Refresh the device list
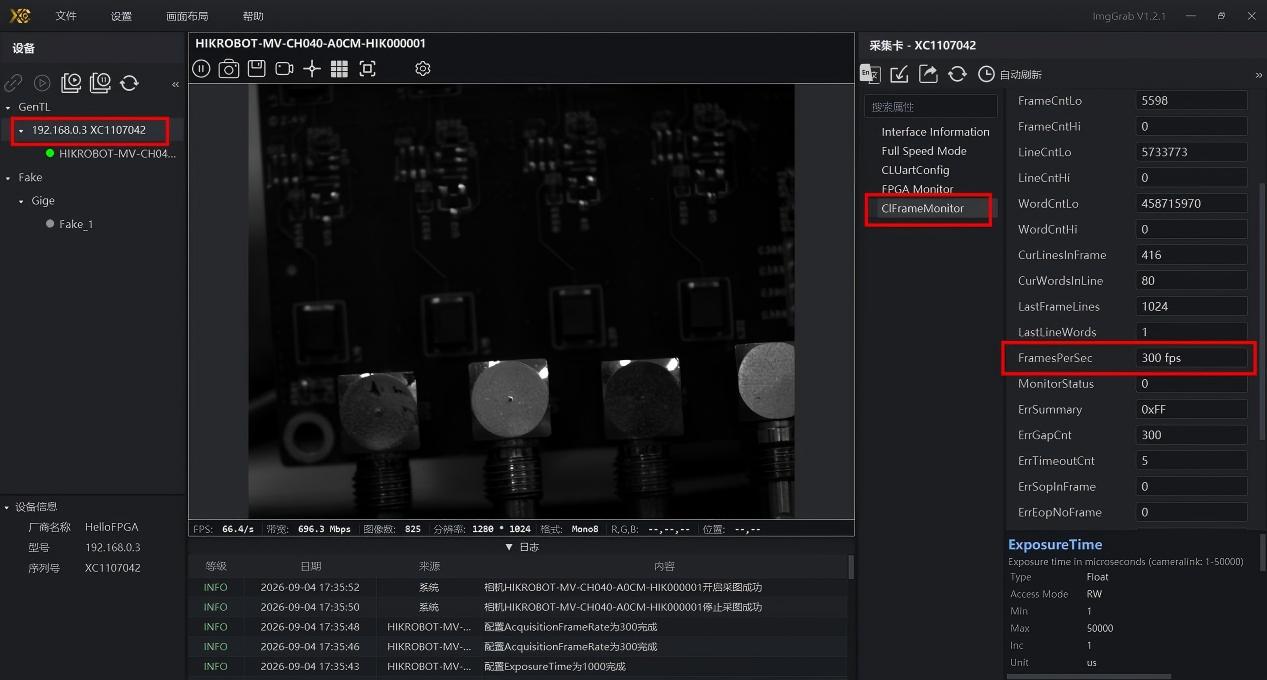 (x=129, y=83)
